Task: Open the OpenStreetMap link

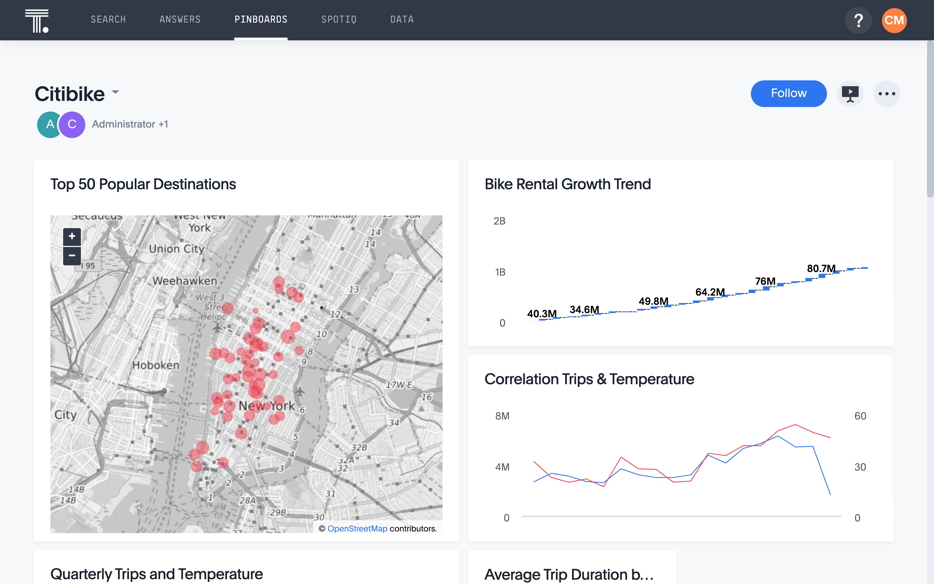Action: [357, 529]
